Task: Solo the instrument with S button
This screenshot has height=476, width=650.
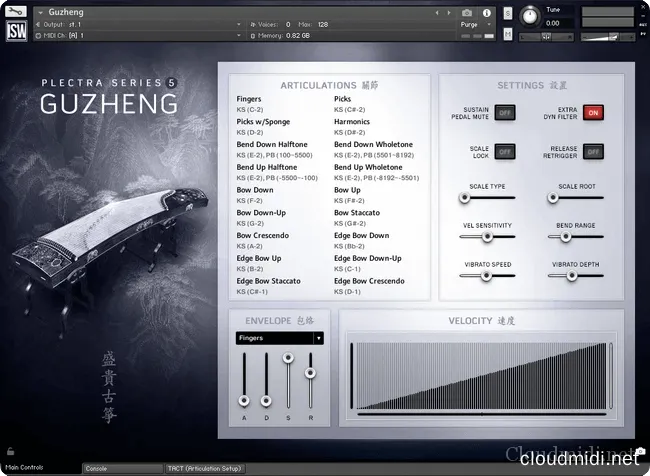Action: click(508, 13)
